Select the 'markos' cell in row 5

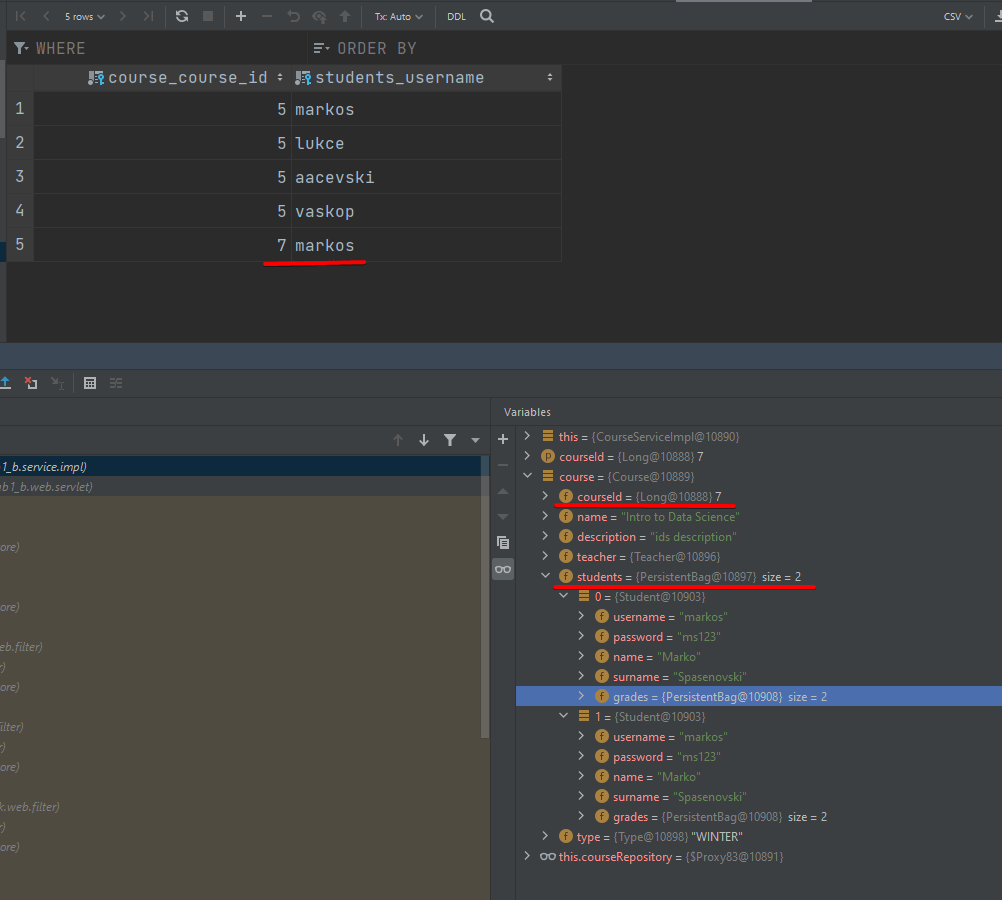coord(325,245)
